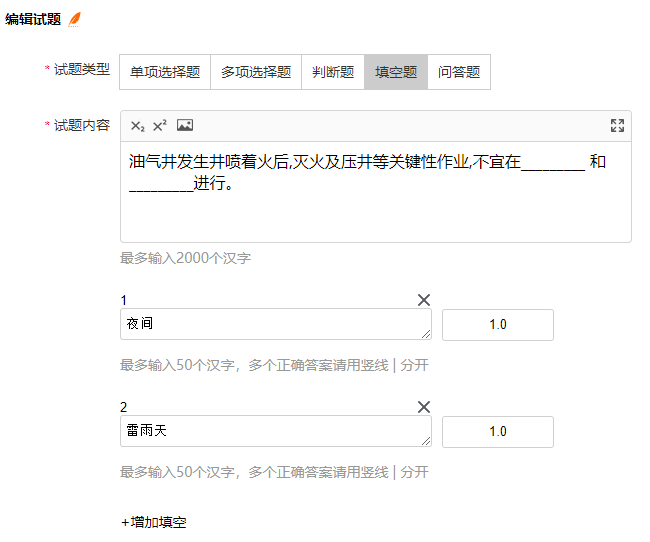
Task: Select the 填空题 question type
Action: 396,72
